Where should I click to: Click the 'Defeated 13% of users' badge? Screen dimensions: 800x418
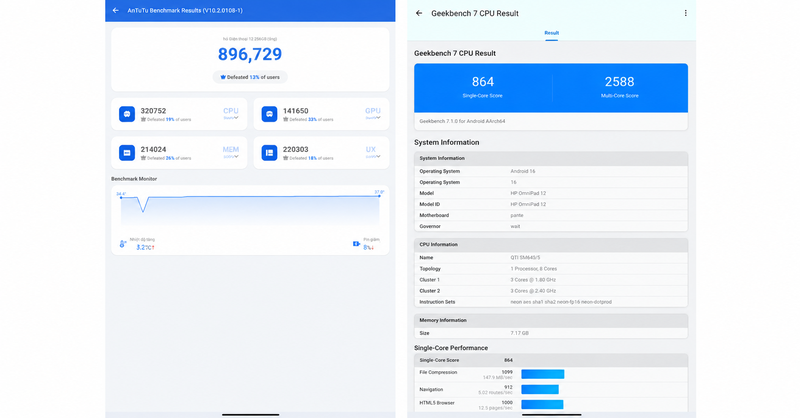tap(250, 77)
